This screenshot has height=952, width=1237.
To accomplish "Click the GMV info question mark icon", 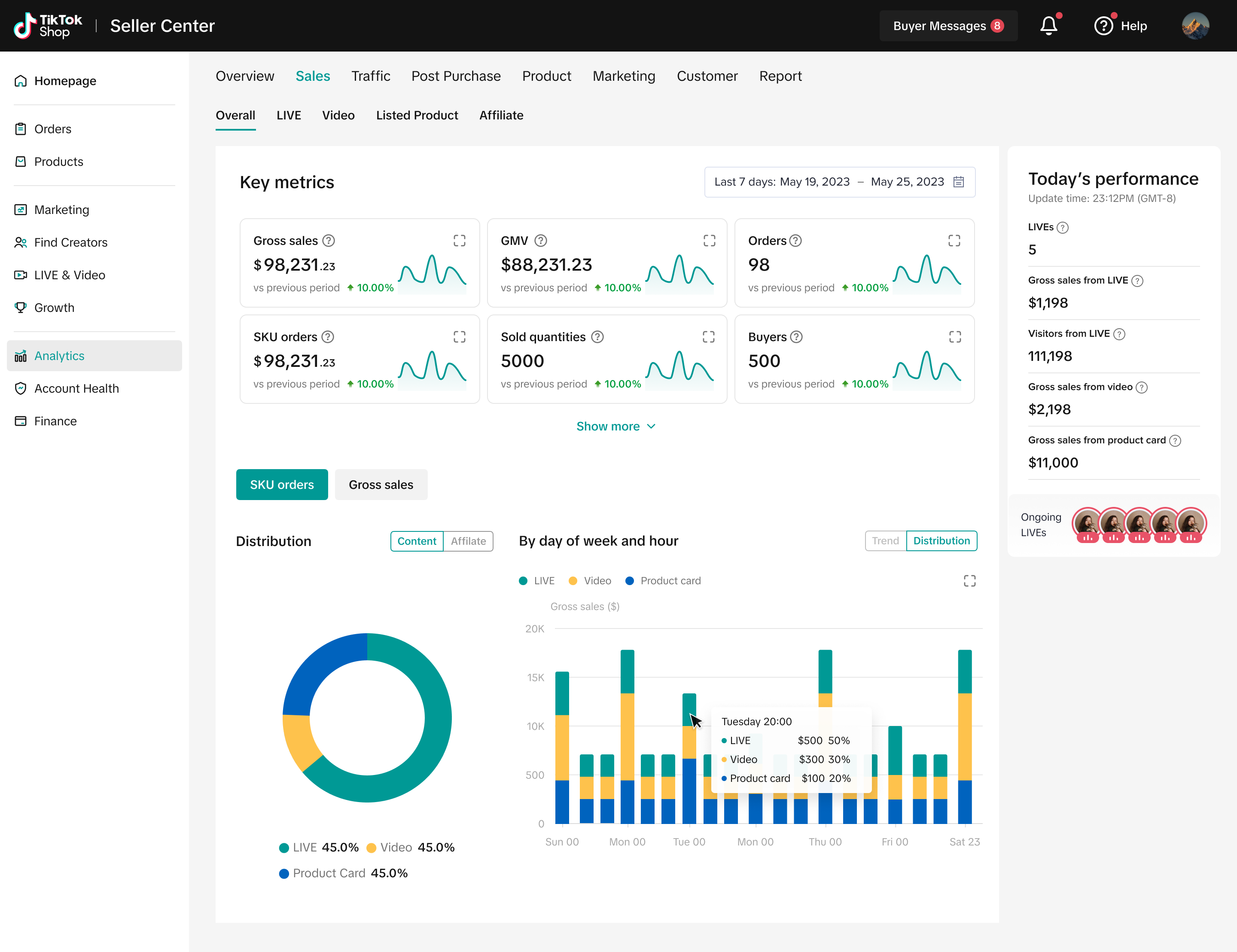I will pyautogui.click(x=541, y=241).
